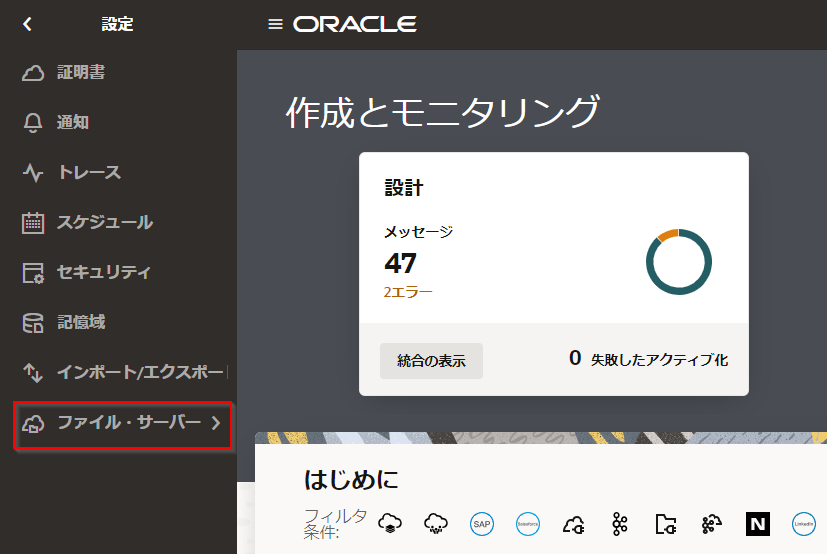Select the black N adapter filter icon

[x=757, y=523]
